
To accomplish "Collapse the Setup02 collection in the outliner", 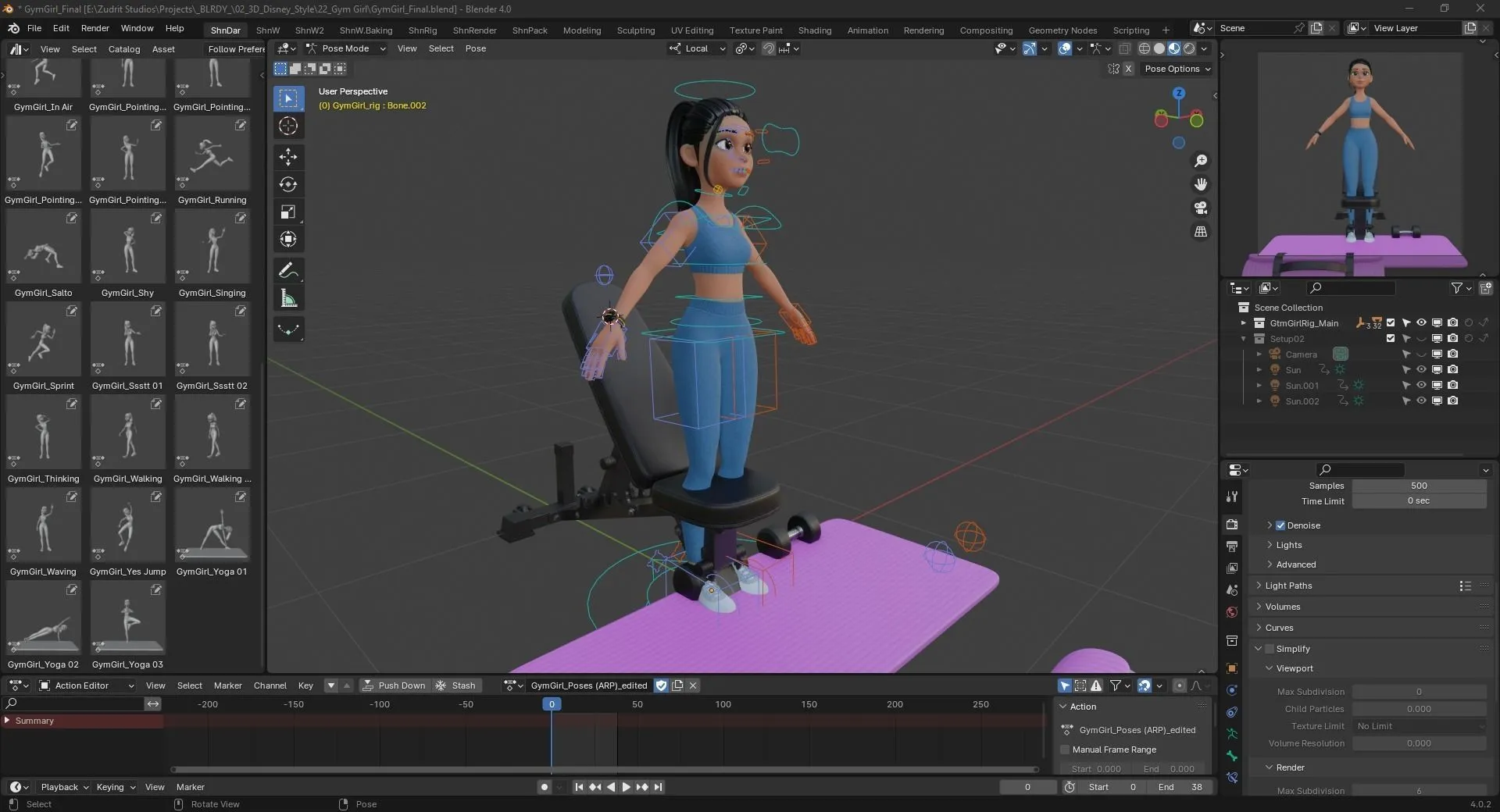I will tap(1243, 339).
